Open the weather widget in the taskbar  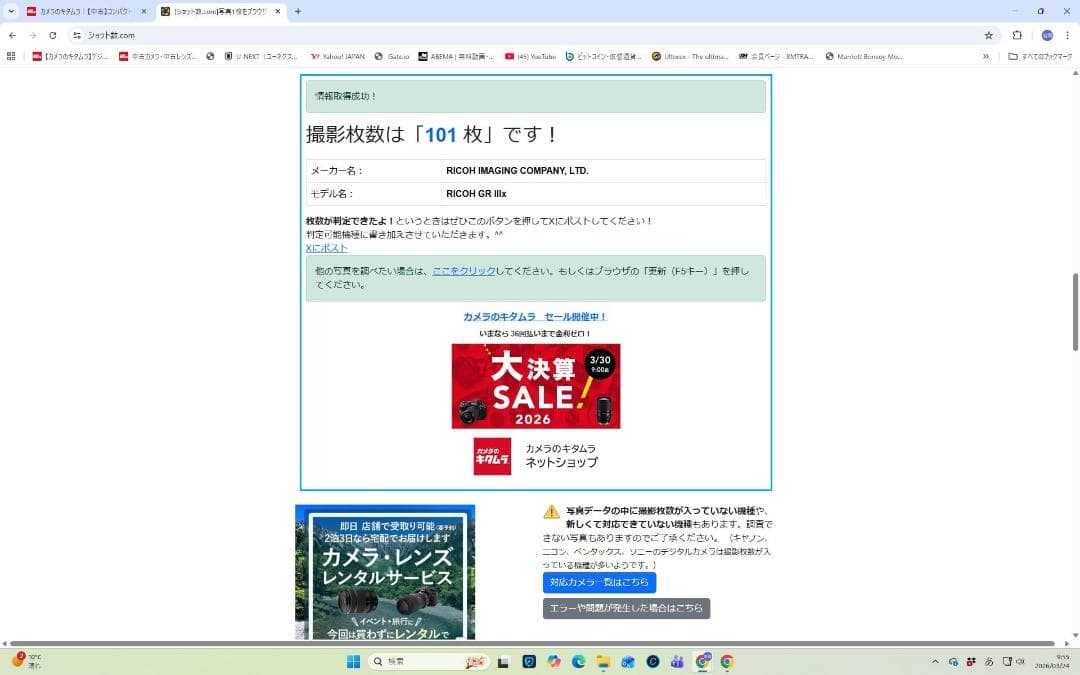[x=26, y=661]
